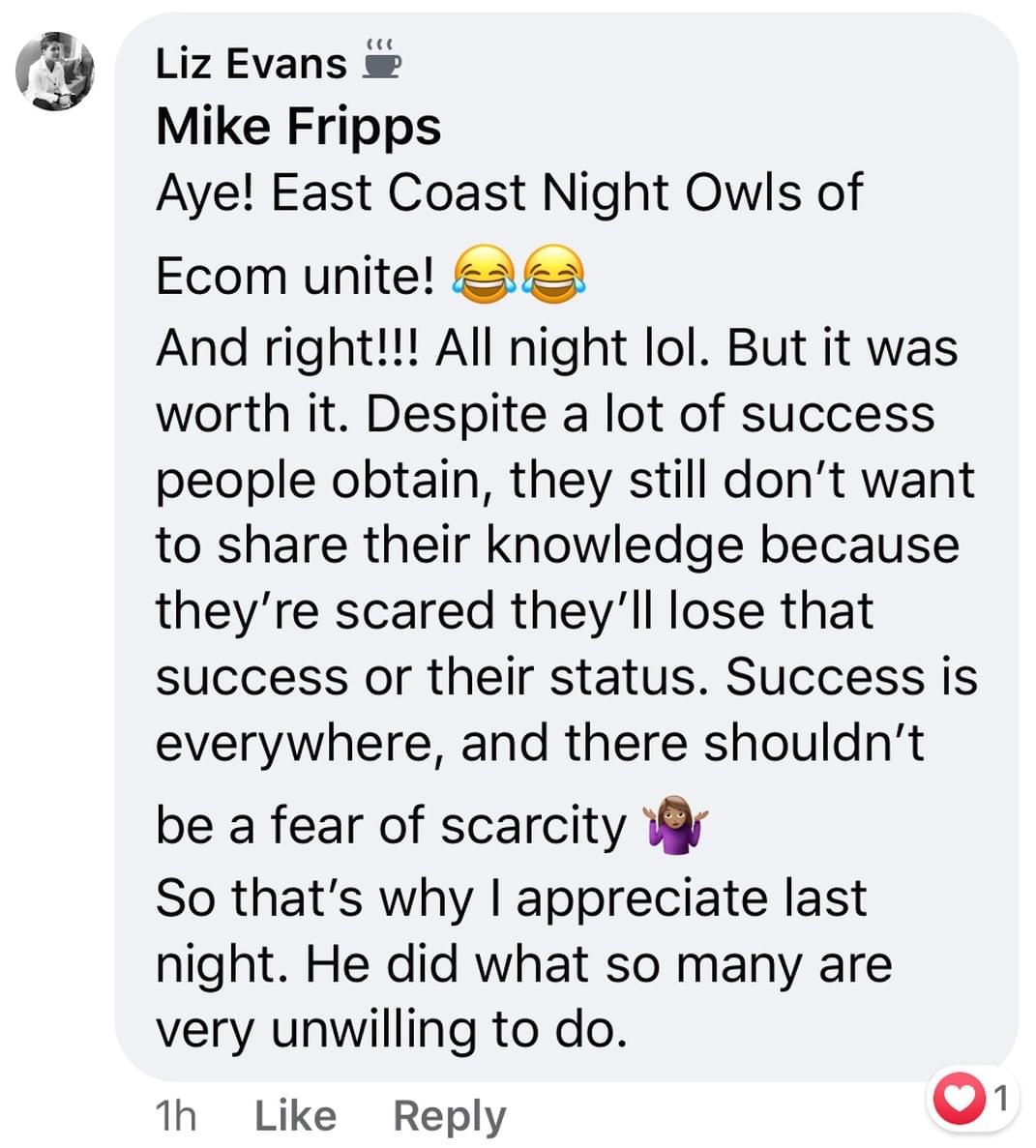Tap the first laughing-crying emoji

484,275
